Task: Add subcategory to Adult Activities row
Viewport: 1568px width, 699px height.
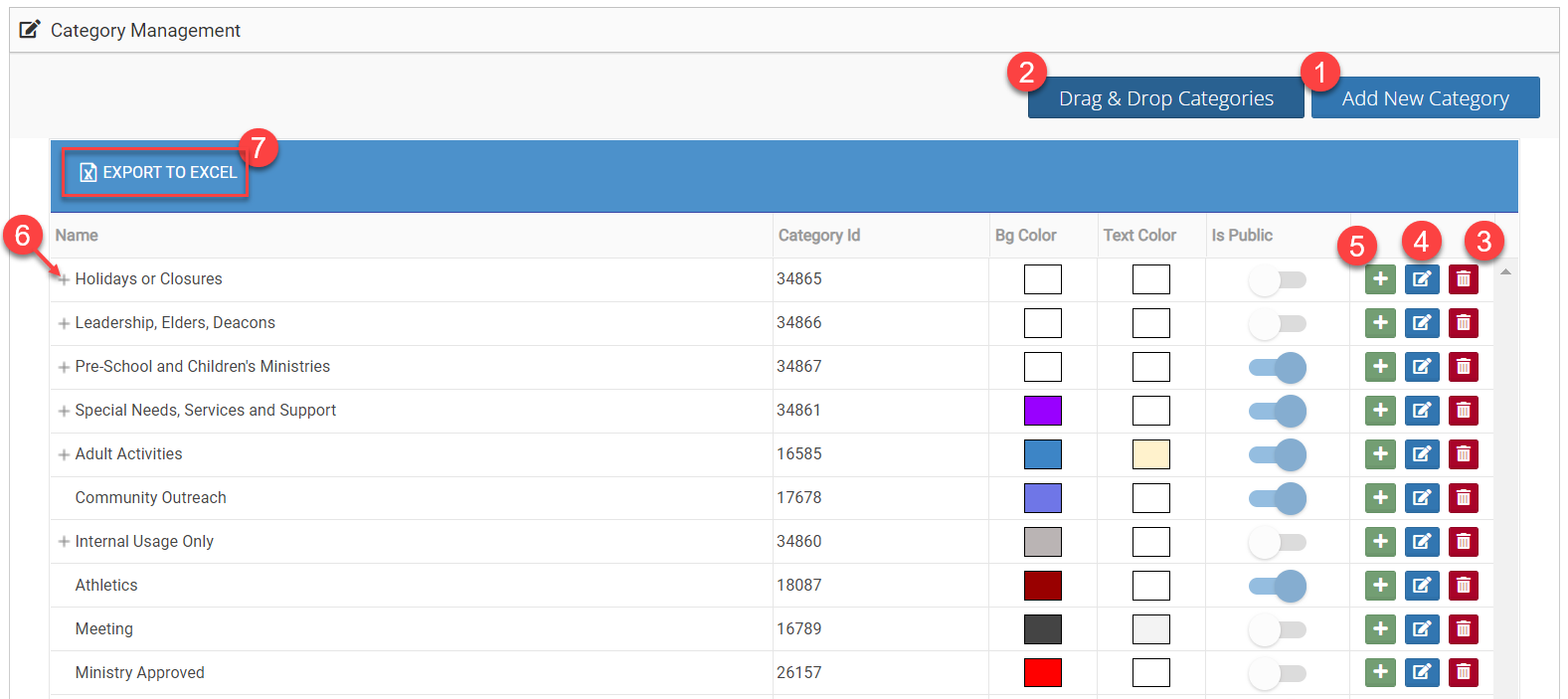Action: click(x=1380, y=454)
